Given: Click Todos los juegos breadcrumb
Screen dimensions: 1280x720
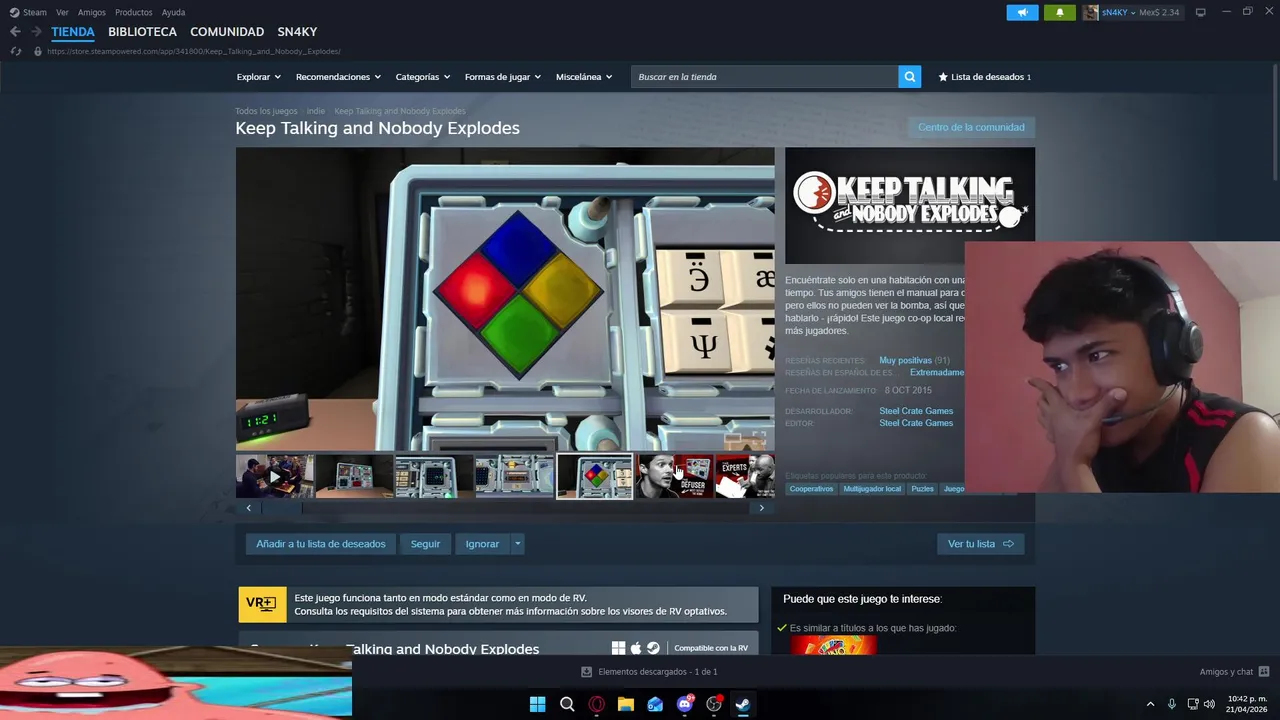Looking at the screenshot, I should tap(266, 111).
